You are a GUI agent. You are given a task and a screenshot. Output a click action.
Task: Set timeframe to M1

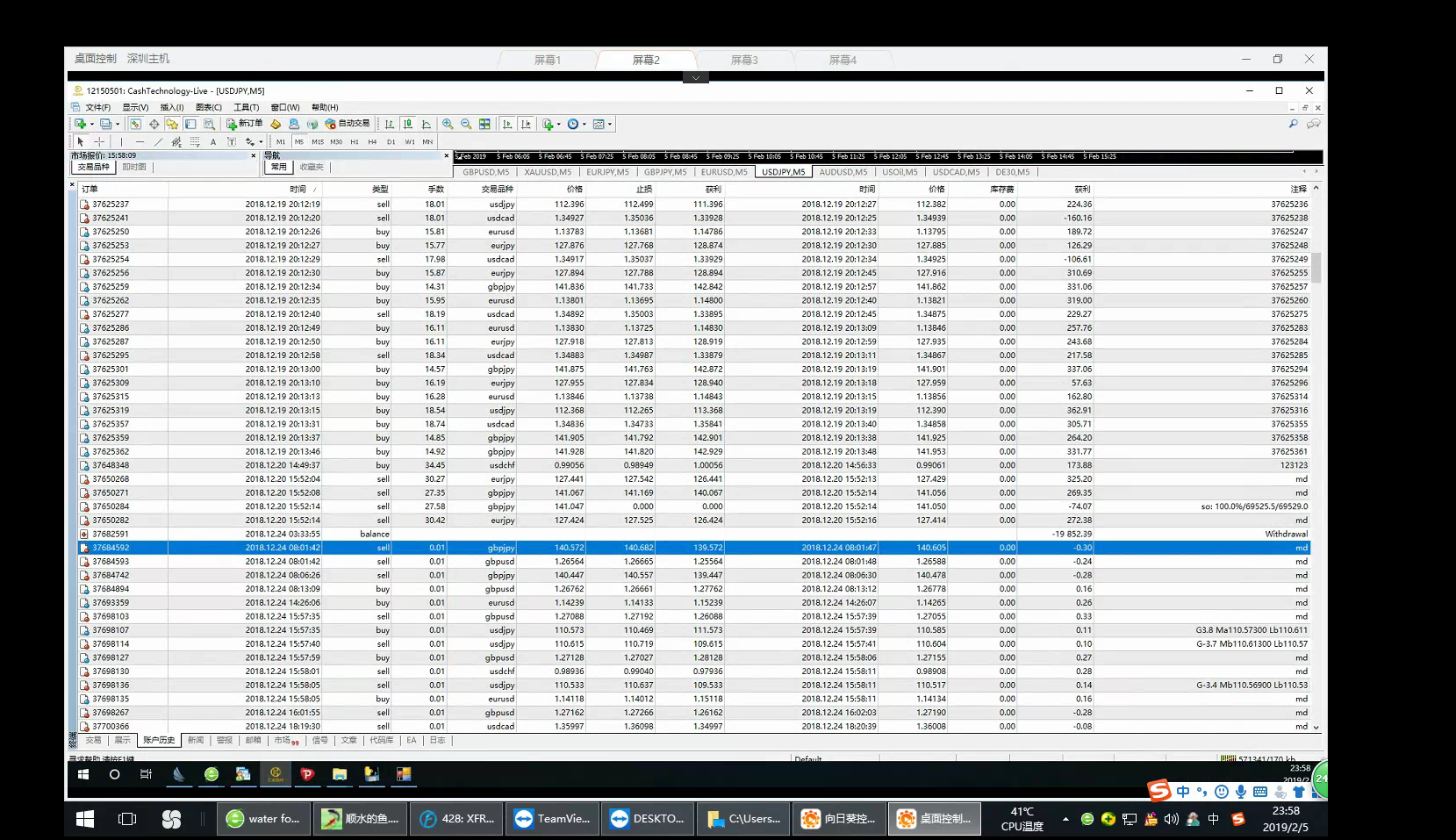tap(281, 141)
